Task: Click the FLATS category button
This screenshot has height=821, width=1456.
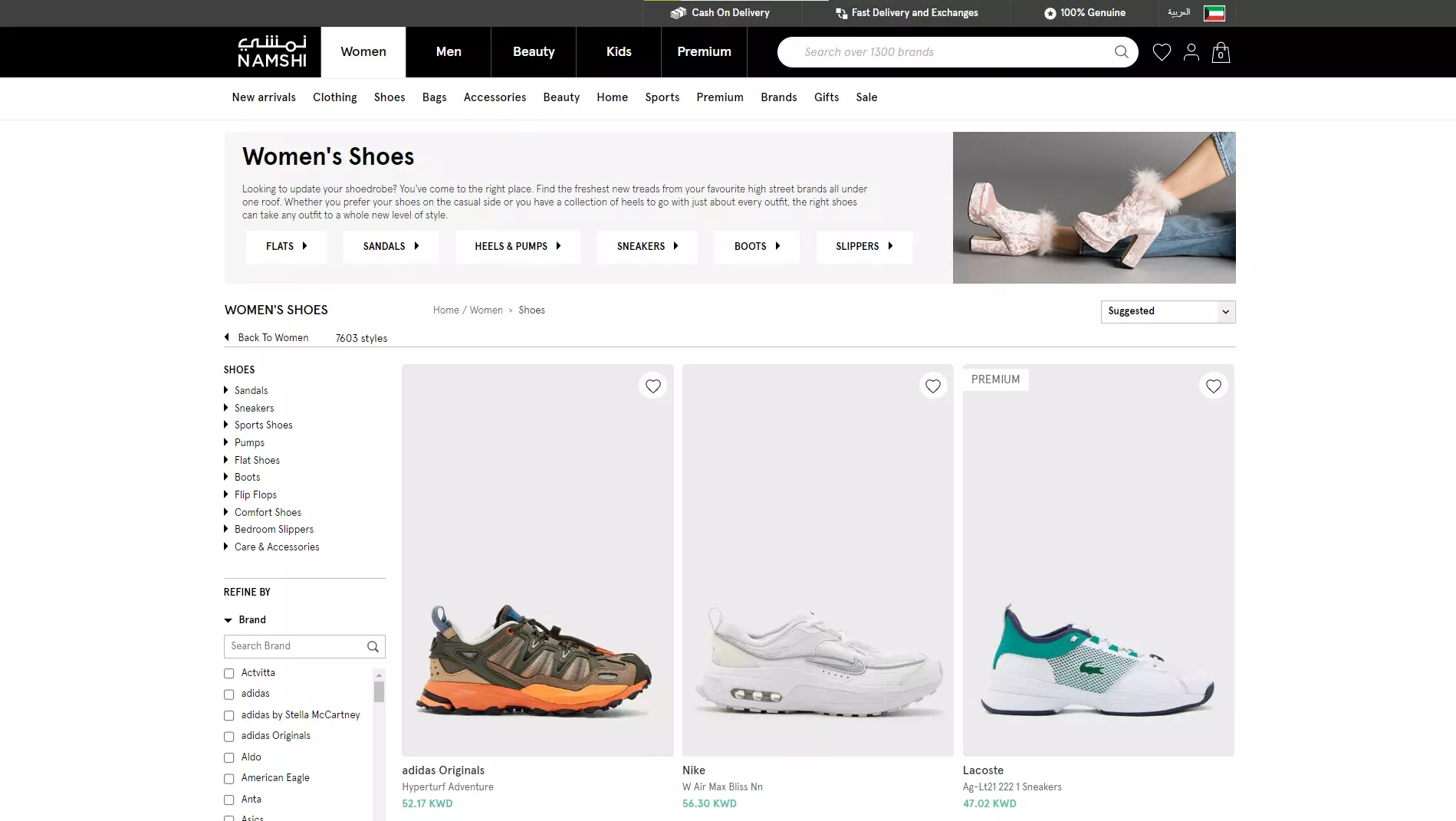Action: coord(286,247)
